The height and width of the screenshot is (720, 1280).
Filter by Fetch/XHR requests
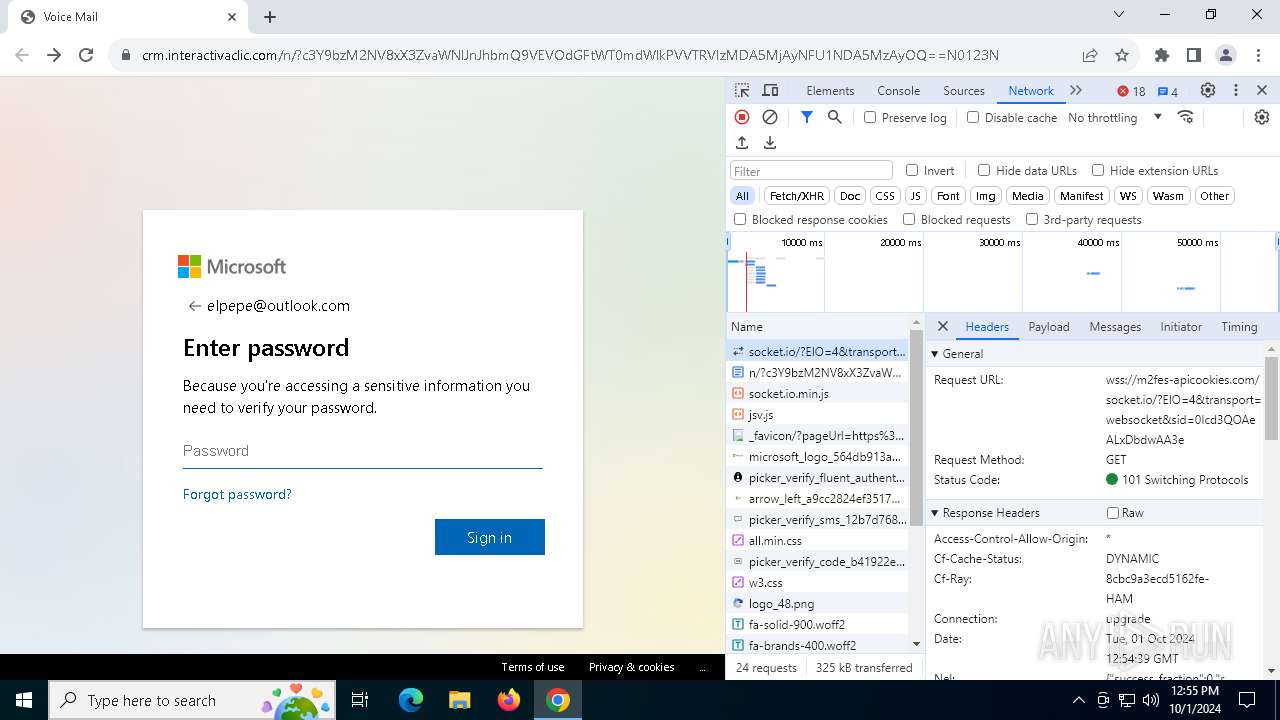click(x=797, y=196)
